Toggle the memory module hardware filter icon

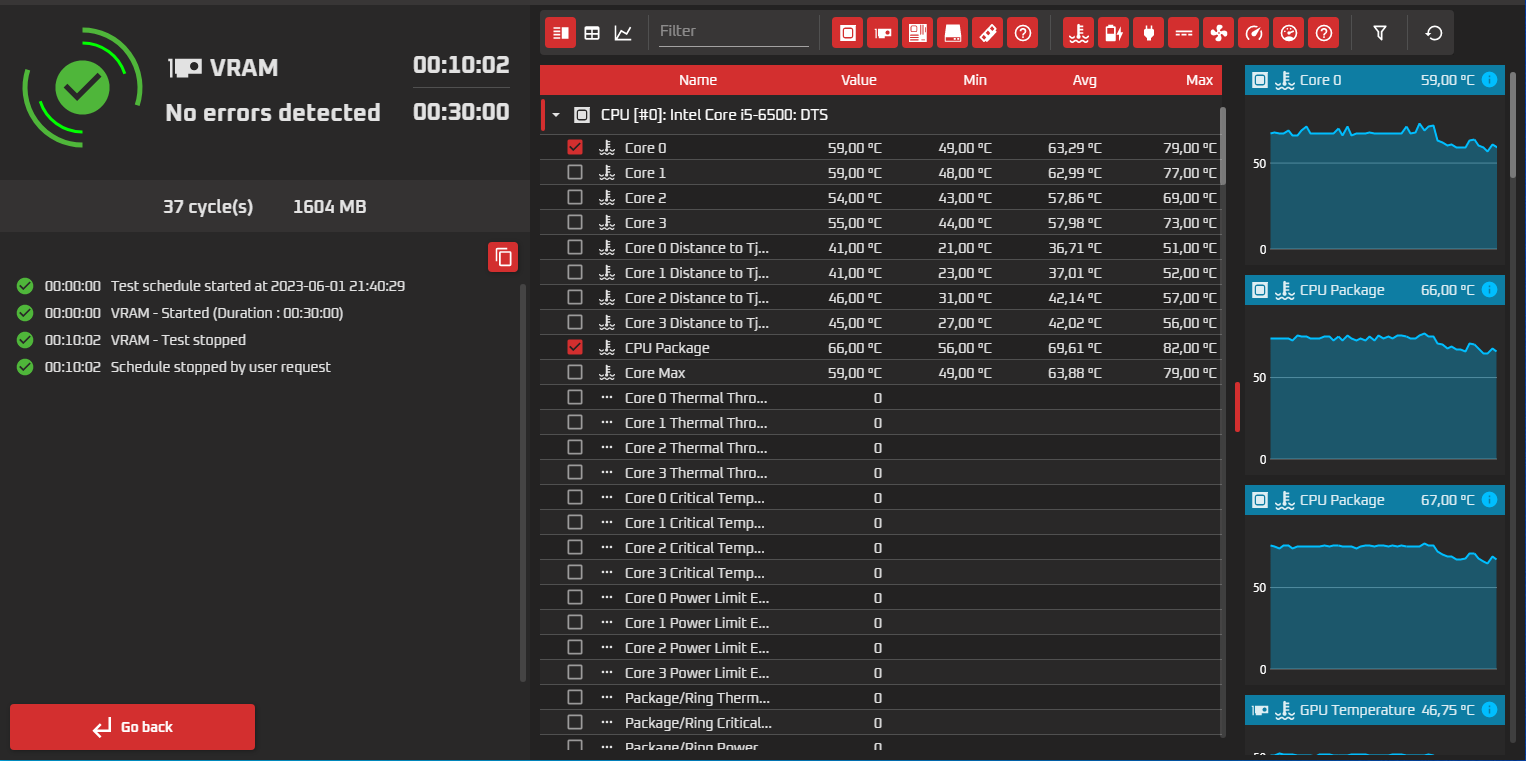(x=987, y=33)
